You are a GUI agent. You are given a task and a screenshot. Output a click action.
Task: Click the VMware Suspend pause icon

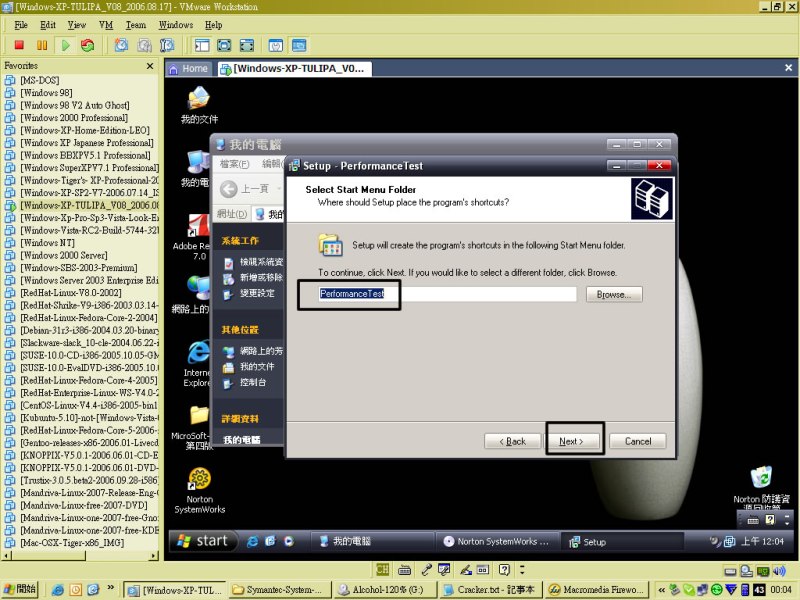tap(42, 45)
